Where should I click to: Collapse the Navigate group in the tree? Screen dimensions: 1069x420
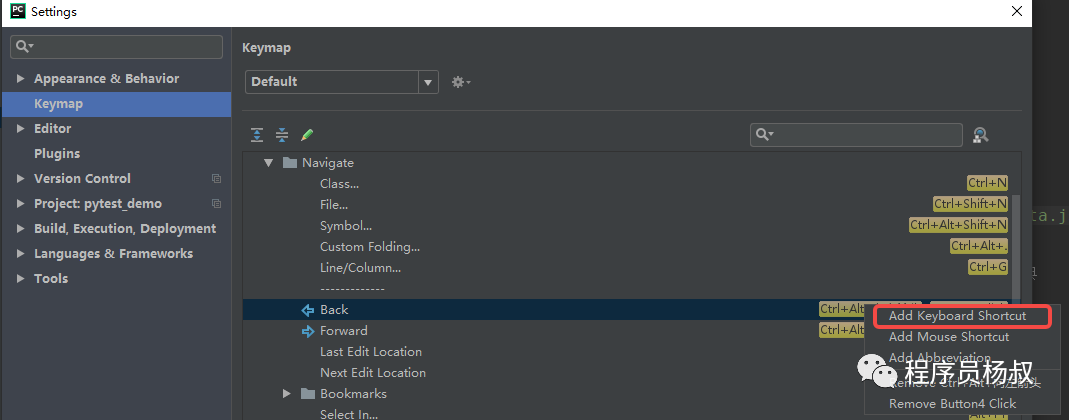268,163
